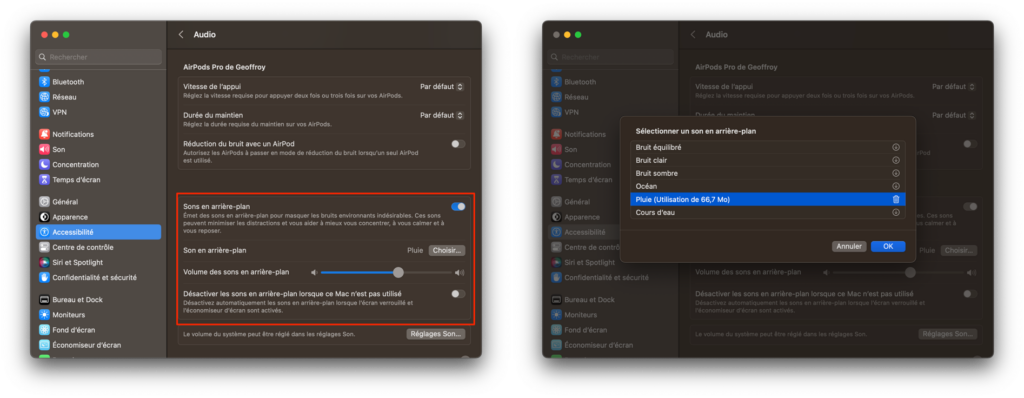The width and height of the screenshot is (1024, 398).
Task: Go back using the chevron beside Audio, left window
Action: 181,35
